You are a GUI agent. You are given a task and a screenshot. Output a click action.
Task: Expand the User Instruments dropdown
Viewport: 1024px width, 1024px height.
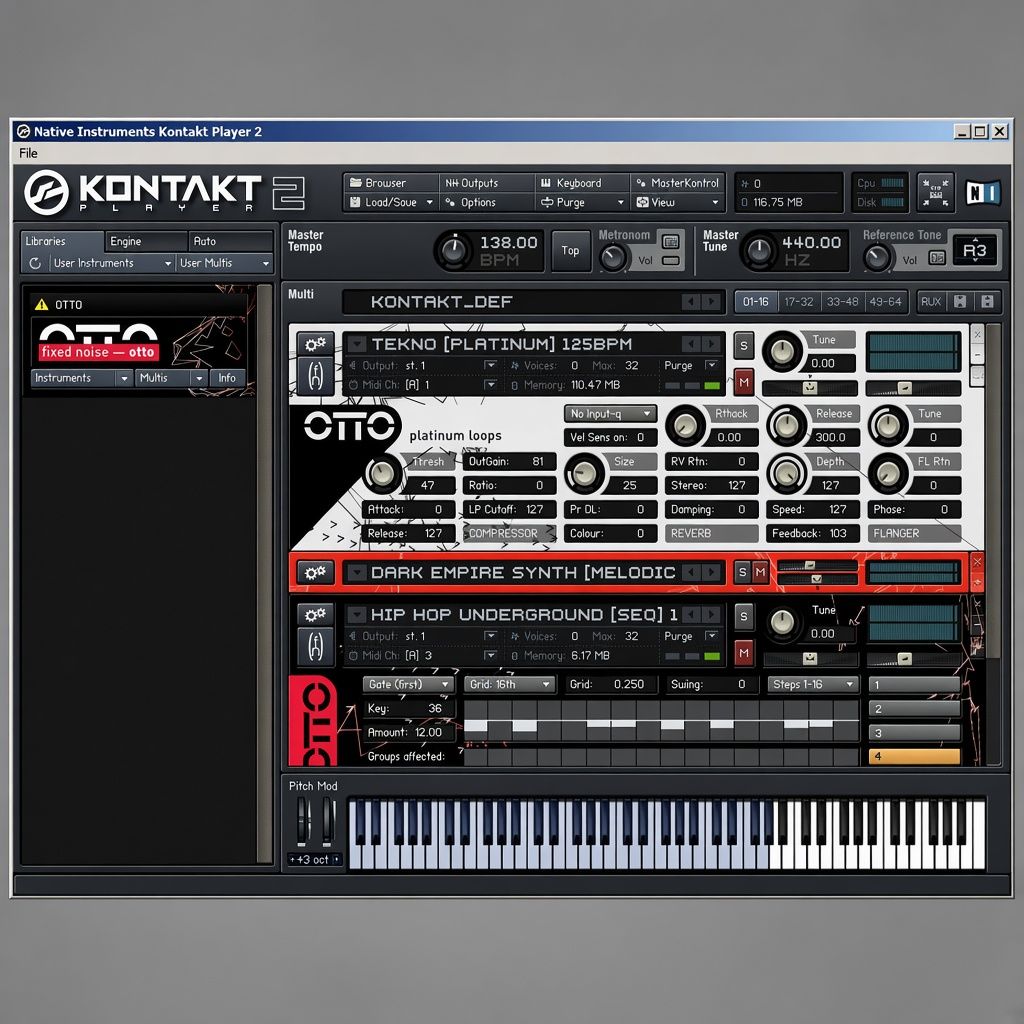pos(112,263)
